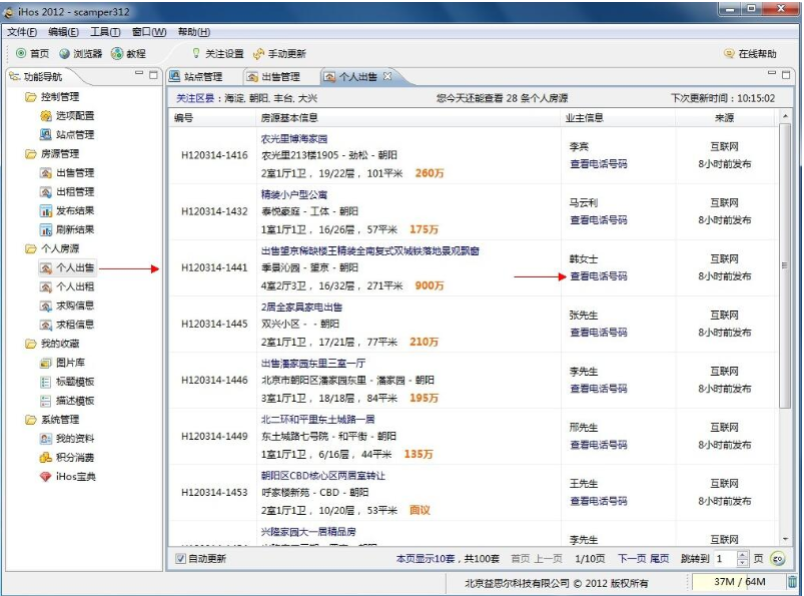Switch to the 站点管理 tab

[x=204, y=75]
